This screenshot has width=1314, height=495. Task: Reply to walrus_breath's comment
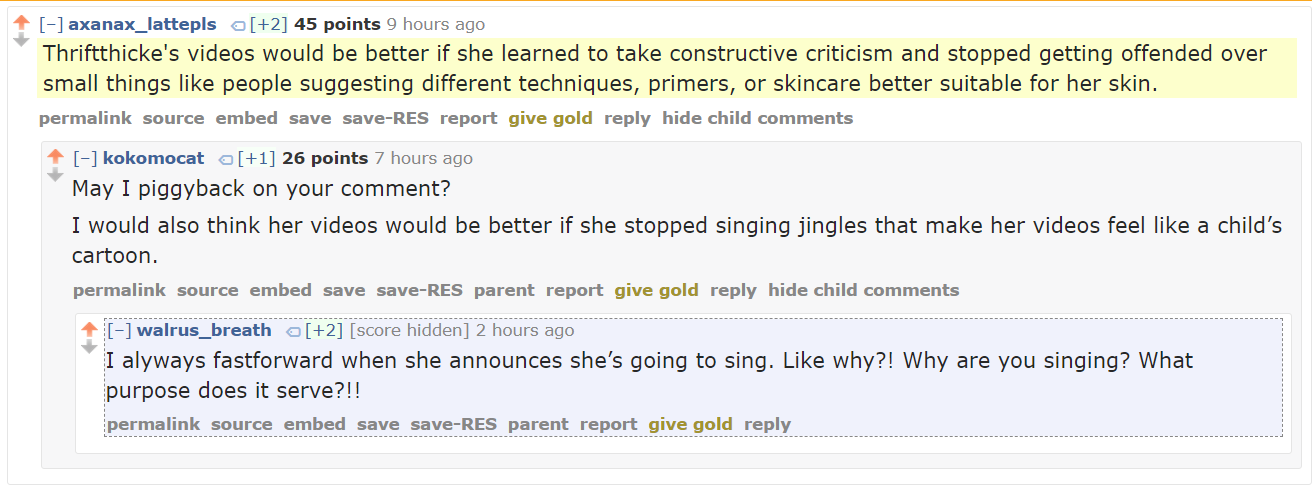pyautogui.click(x=767, y=424)
